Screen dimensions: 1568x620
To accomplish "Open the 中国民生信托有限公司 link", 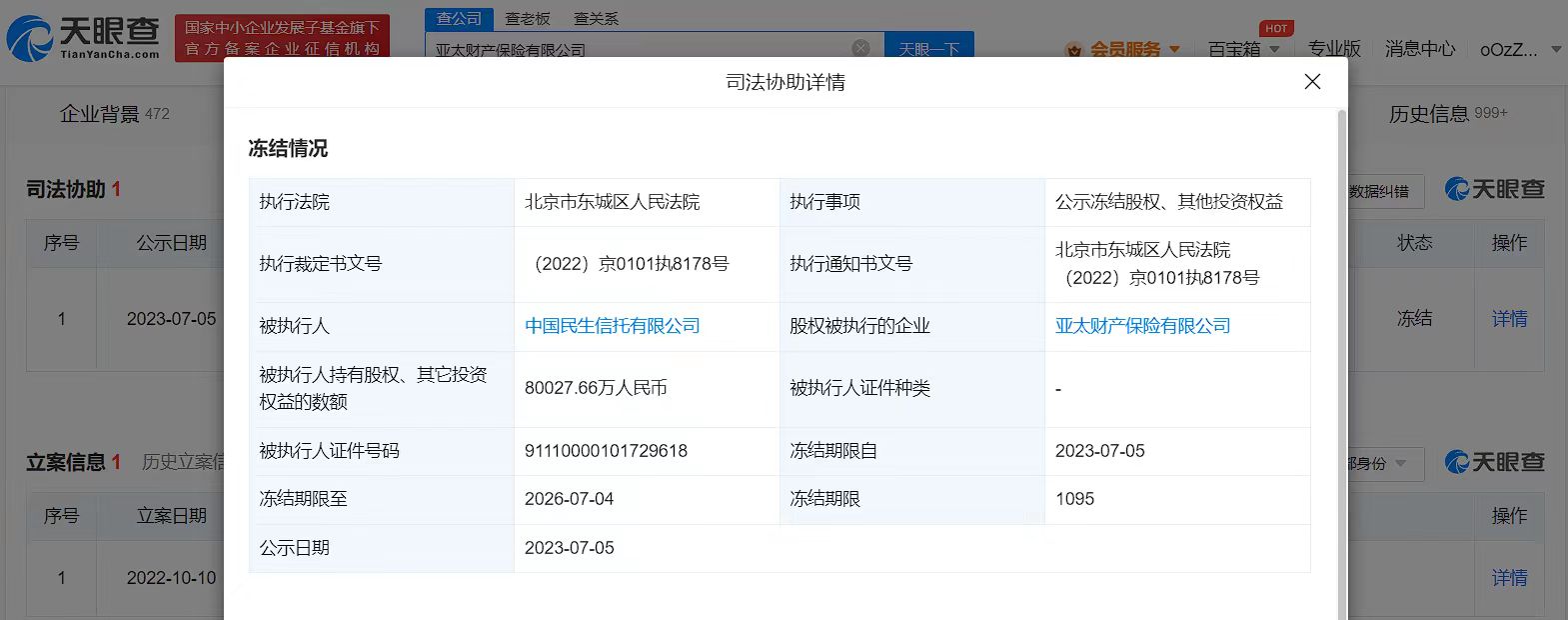I will pyautogui.click(x=612, y=326).
